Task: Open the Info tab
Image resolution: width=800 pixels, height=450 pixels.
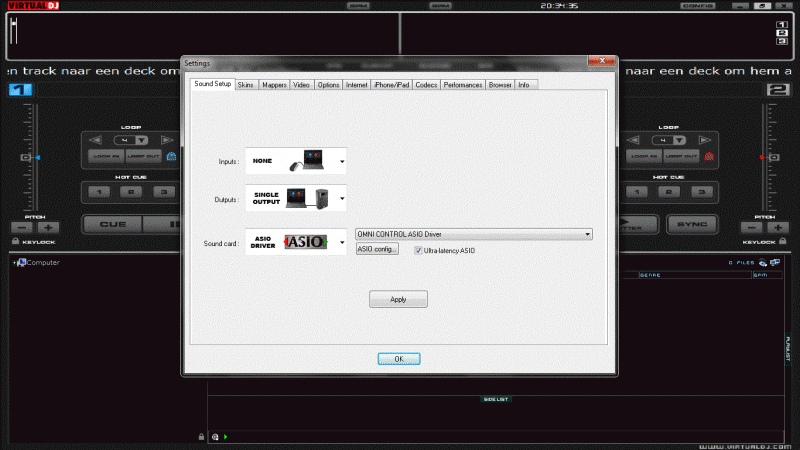Action: 524,85
